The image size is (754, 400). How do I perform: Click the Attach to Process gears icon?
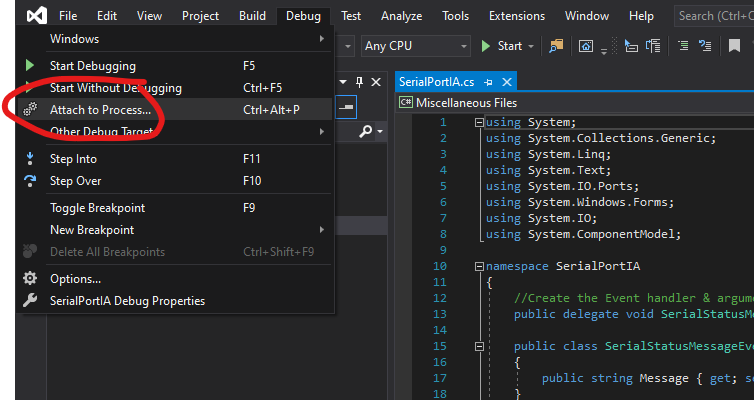(x=30, y=110)
